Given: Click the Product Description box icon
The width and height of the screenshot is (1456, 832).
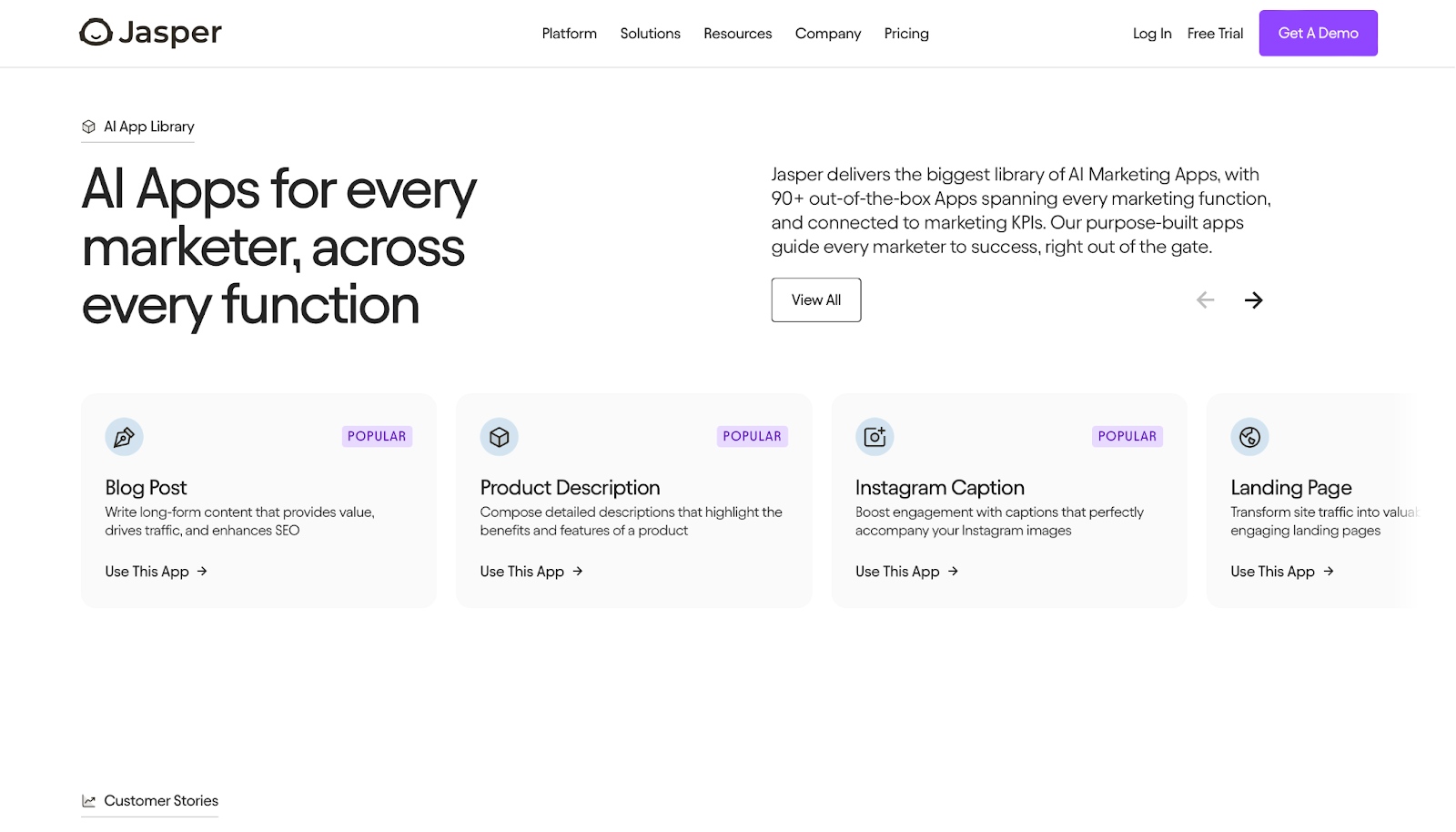Looking at the screenshot, I should coord(499,437).
